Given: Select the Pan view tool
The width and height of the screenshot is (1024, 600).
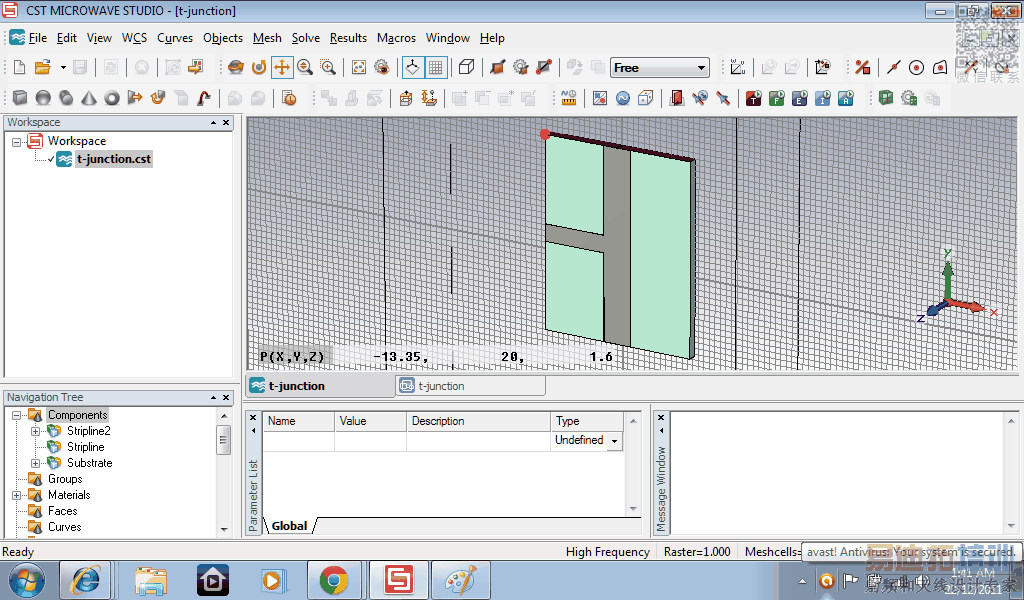Looking at the screenshot, I should pyautogui.click(x=282, y=68).
